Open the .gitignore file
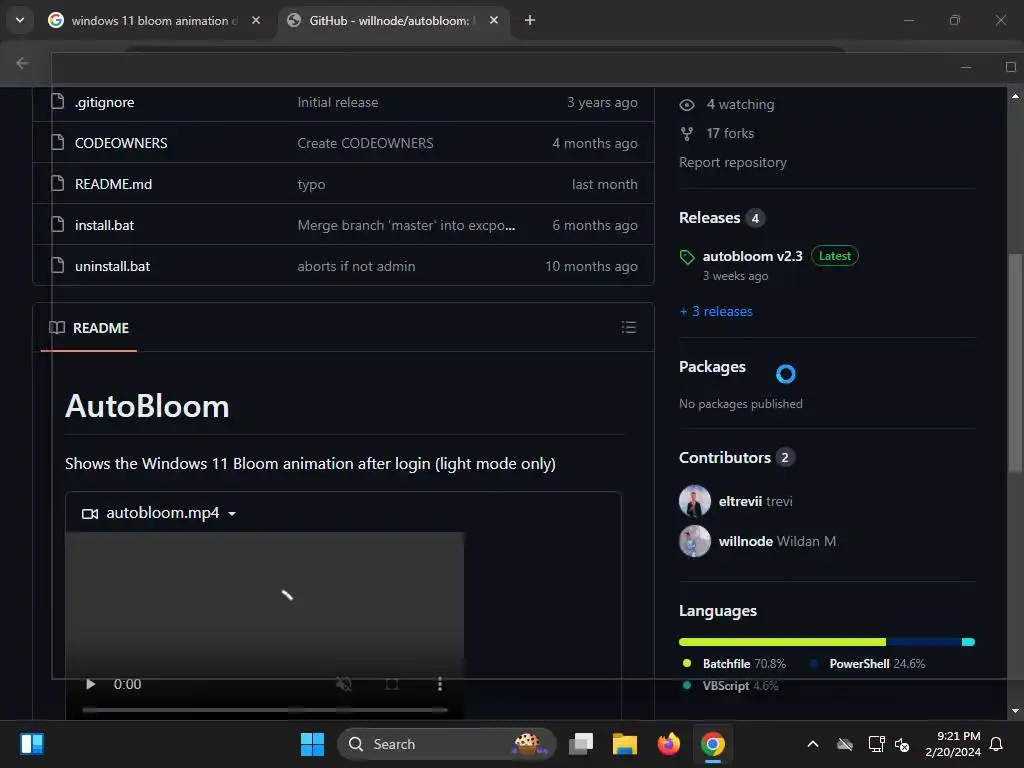 [x=104, y=103]
